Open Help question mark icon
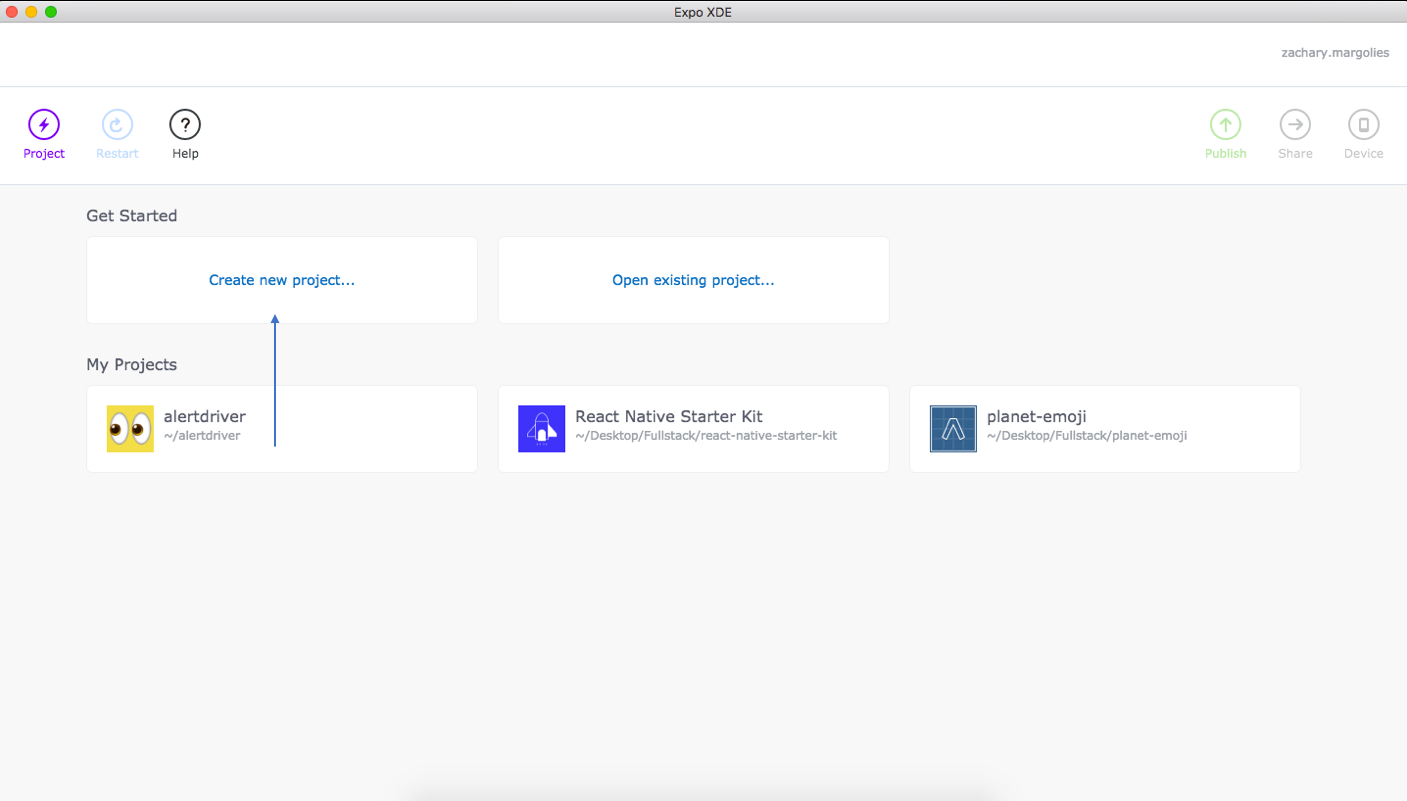 [x=185, y=125]
